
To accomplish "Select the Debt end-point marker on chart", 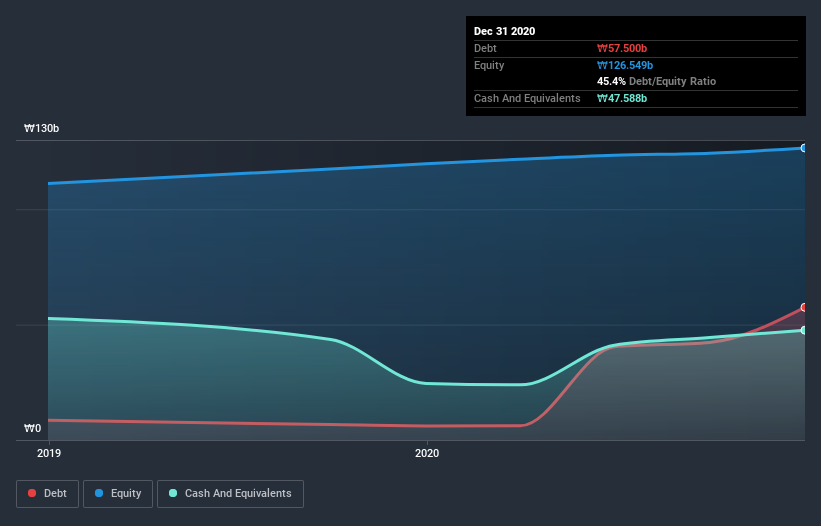I will (x=804, y=307).
